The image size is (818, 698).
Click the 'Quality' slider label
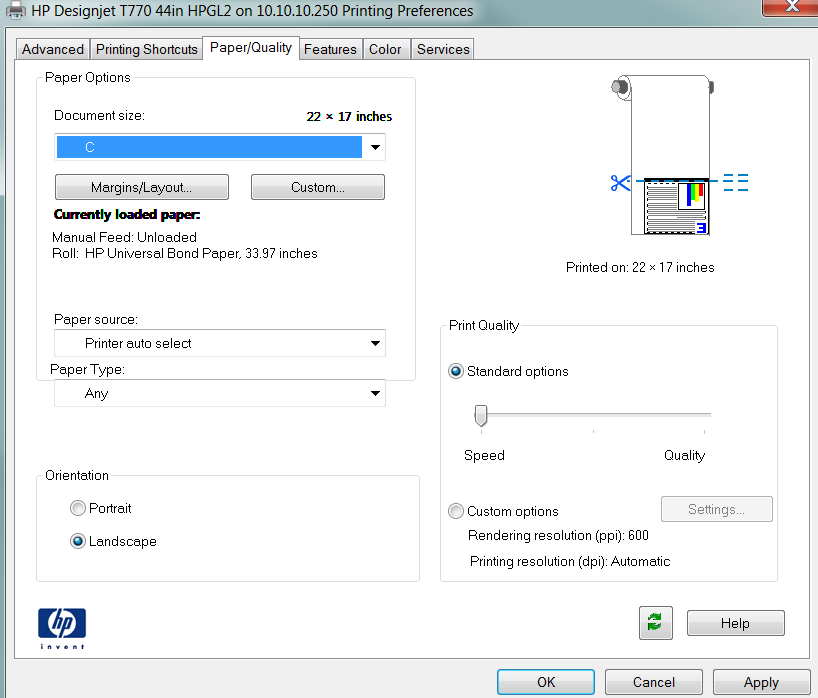684,455
